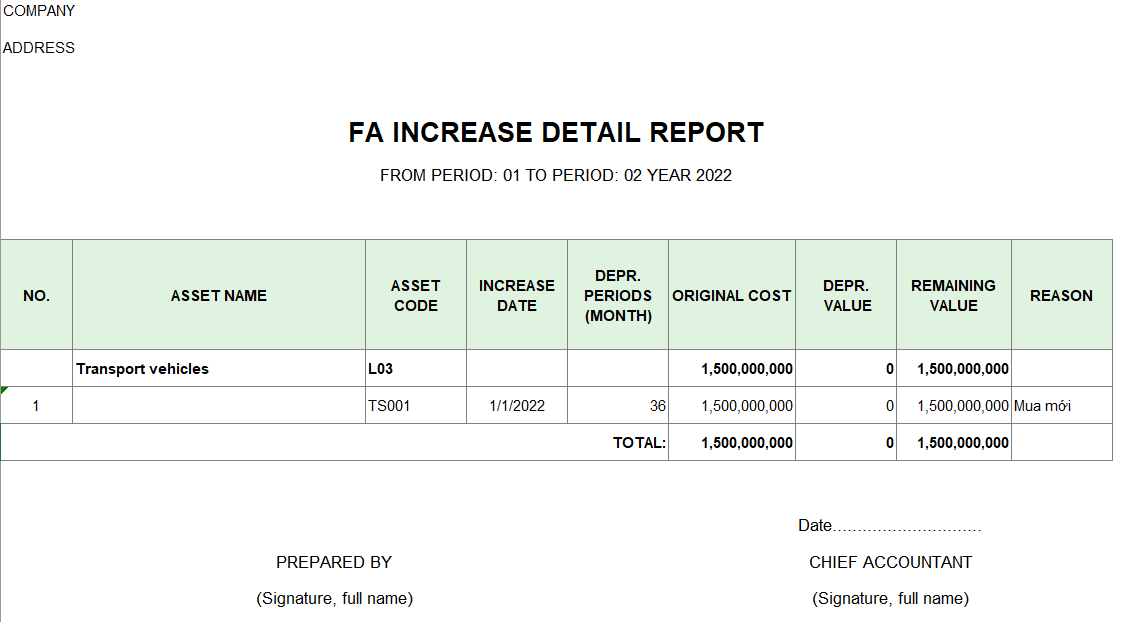Click the FROM PERIOD date range subtitle
1147x622 pixels.
click(x=556, y=176)
